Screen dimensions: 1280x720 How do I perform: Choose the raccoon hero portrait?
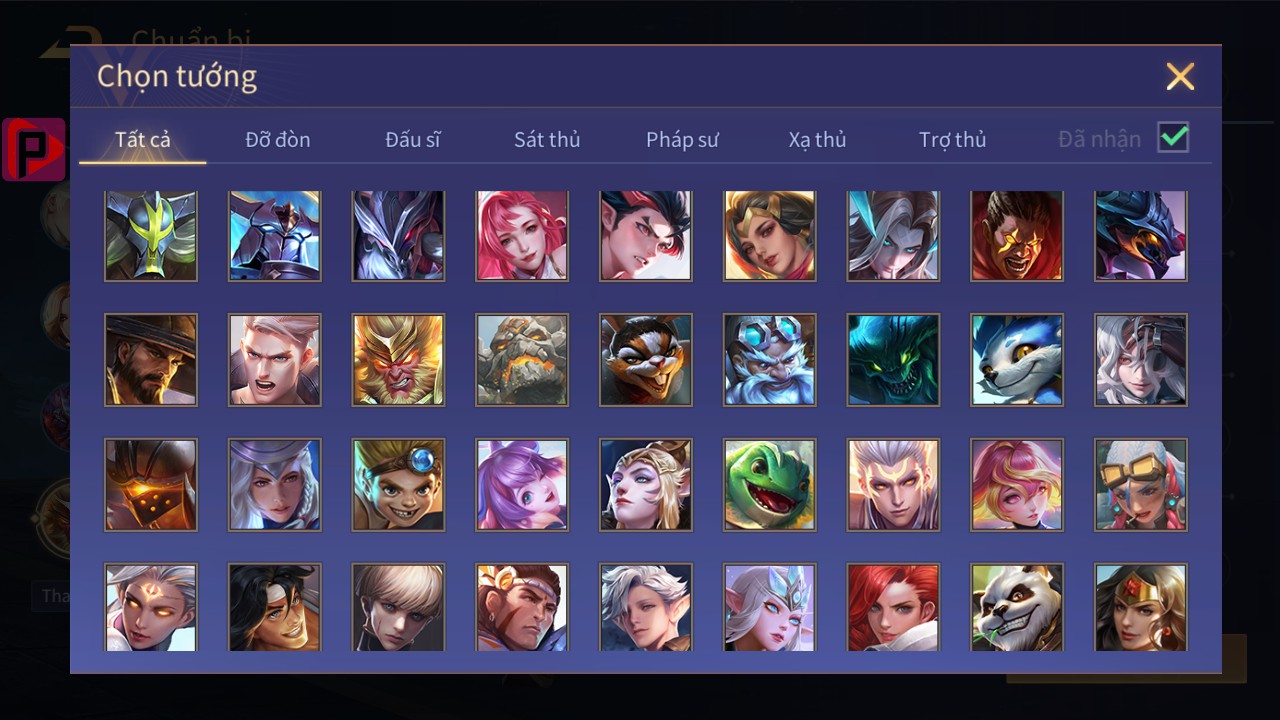click(646, 360)
